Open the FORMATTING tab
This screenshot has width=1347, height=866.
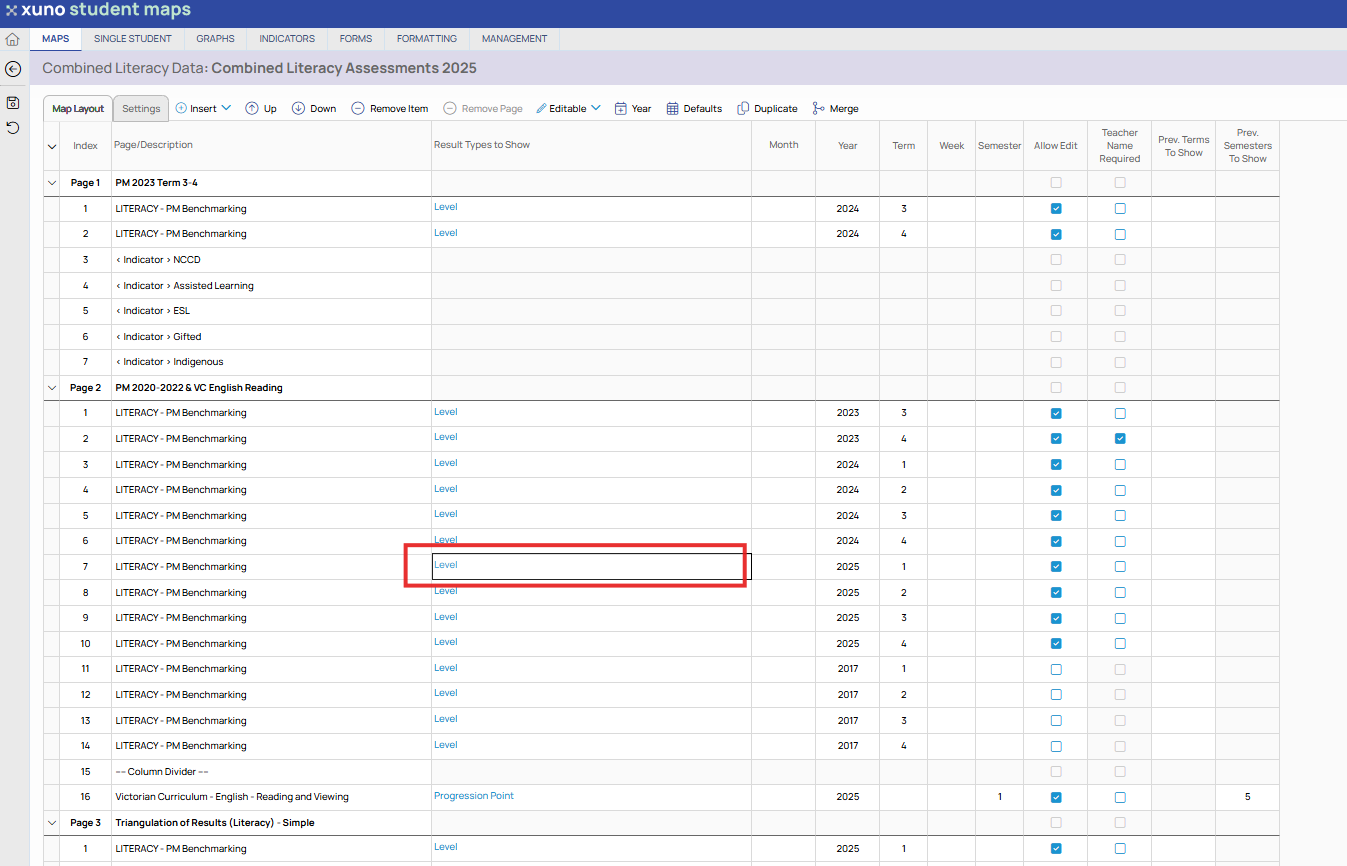tap(427, 39)
